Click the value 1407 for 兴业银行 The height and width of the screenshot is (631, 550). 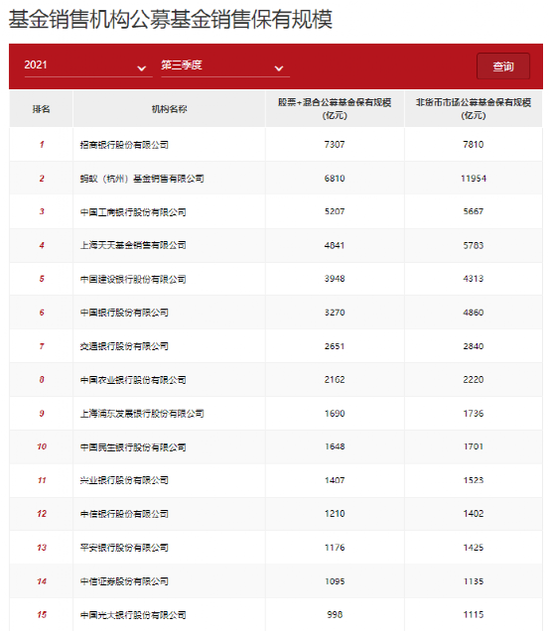point(334,480)
